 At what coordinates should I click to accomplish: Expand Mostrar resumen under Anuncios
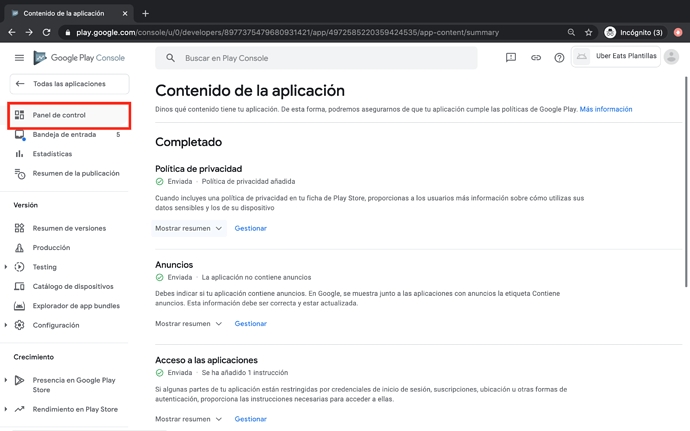click(x=188, y=324)
